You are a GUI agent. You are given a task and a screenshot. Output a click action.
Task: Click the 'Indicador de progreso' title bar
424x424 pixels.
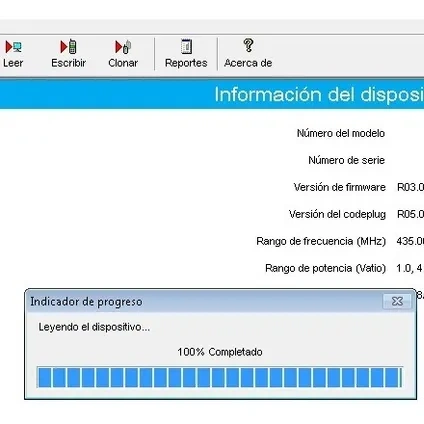click(220, 301)
